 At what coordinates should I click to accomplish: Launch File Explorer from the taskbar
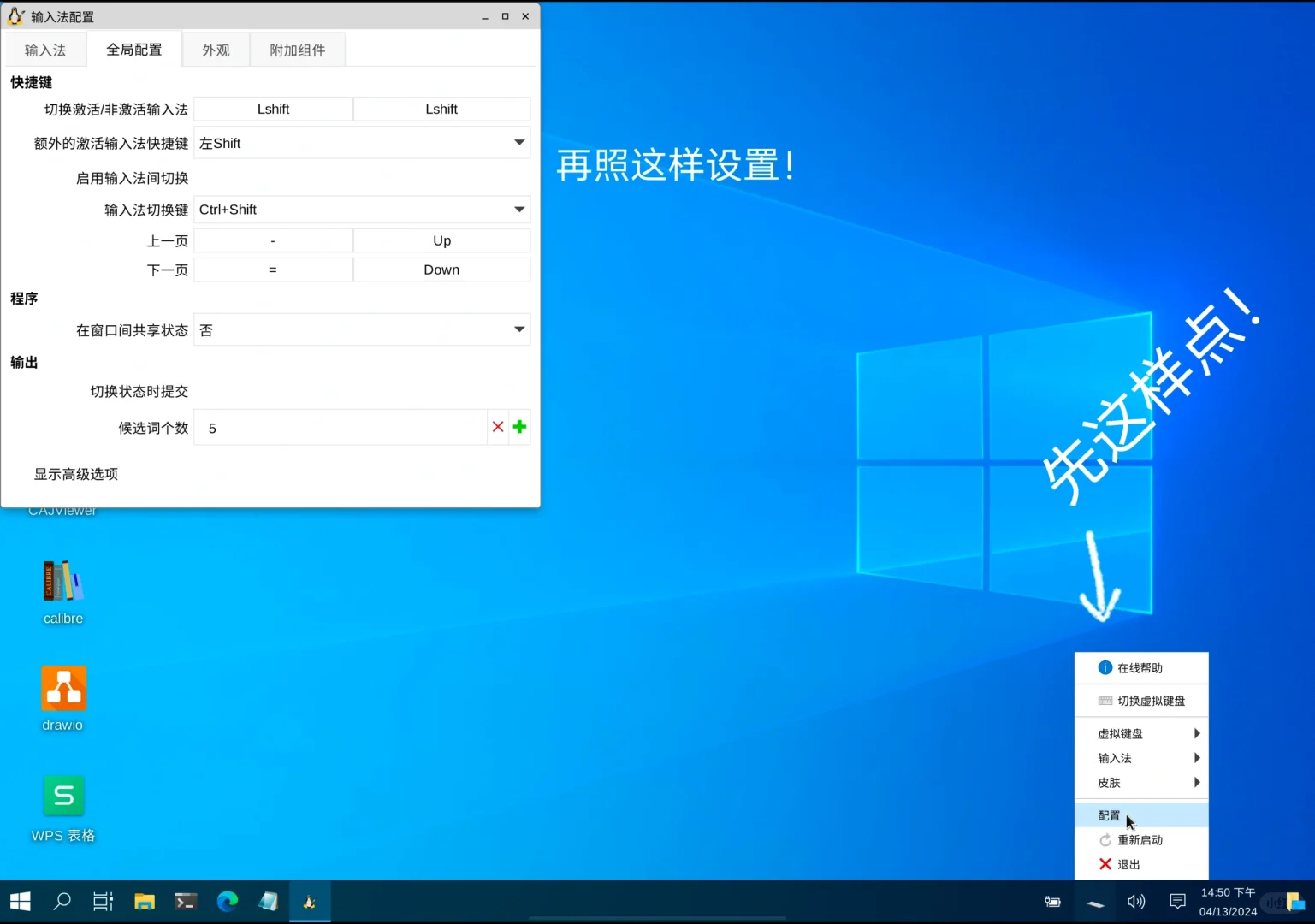coord(145,901)
